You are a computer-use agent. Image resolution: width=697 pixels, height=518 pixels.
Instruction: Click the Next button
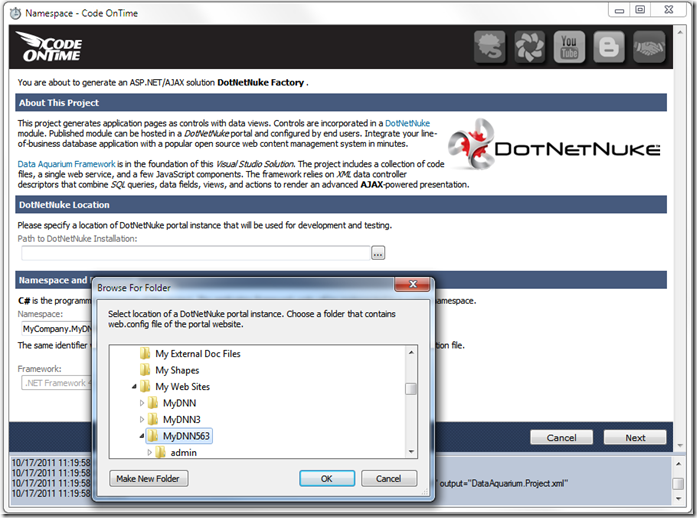point(635,438)
